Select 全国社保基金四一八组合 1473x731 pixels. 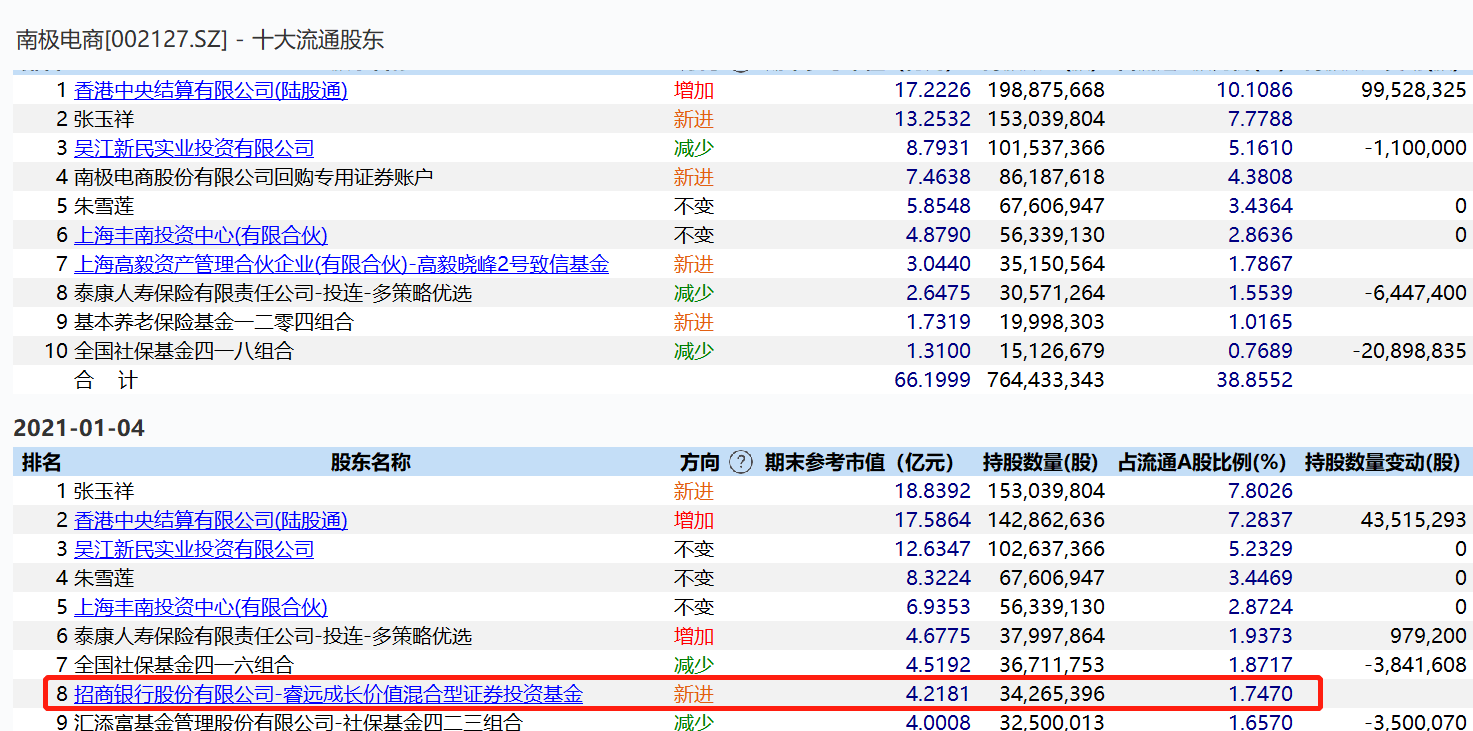pos(184,351)
